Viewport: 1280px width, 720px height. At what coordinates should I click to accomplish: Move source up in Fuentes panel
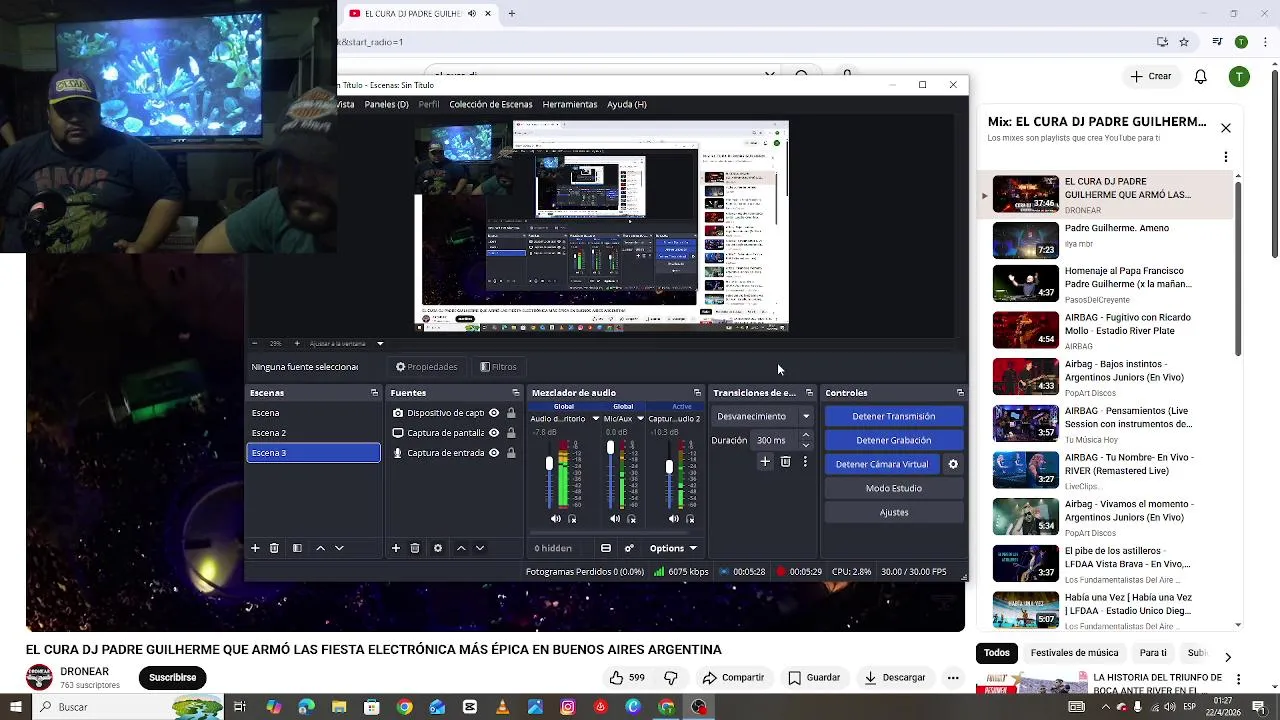coord(461,548)
